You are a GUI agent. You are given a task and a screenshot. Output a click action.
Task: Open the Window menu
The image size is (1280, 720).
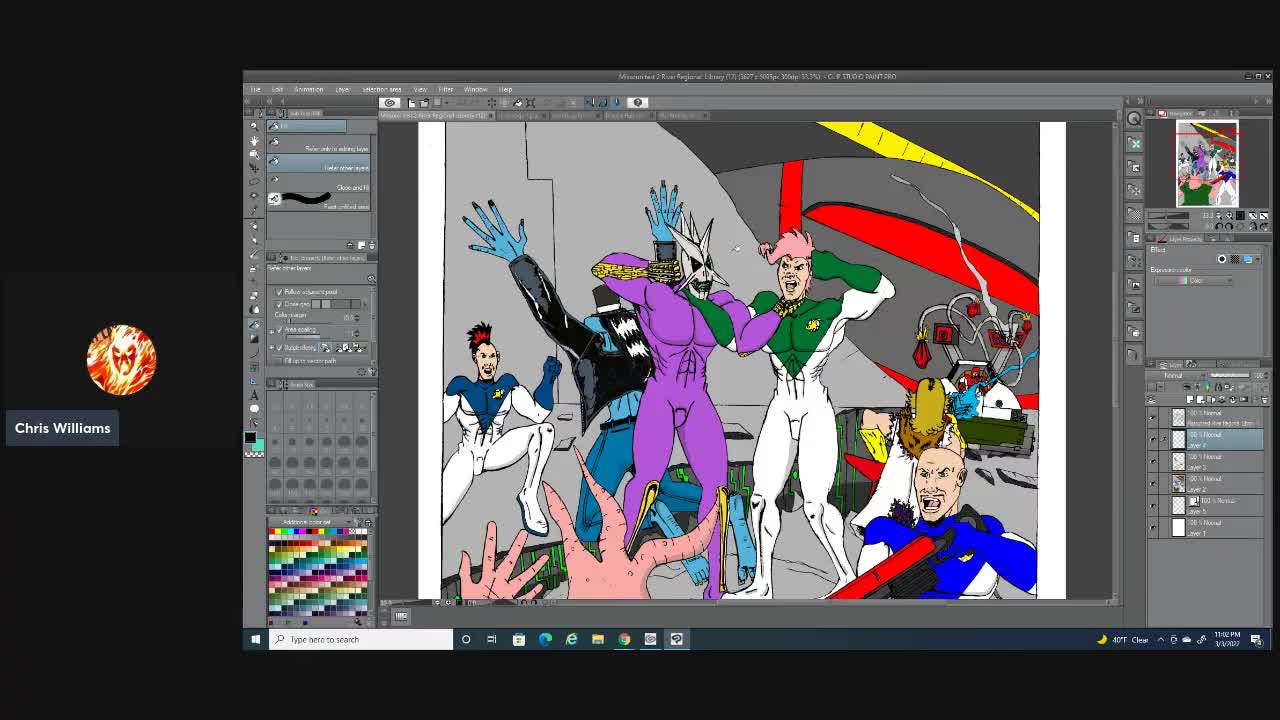coord(475,89)
